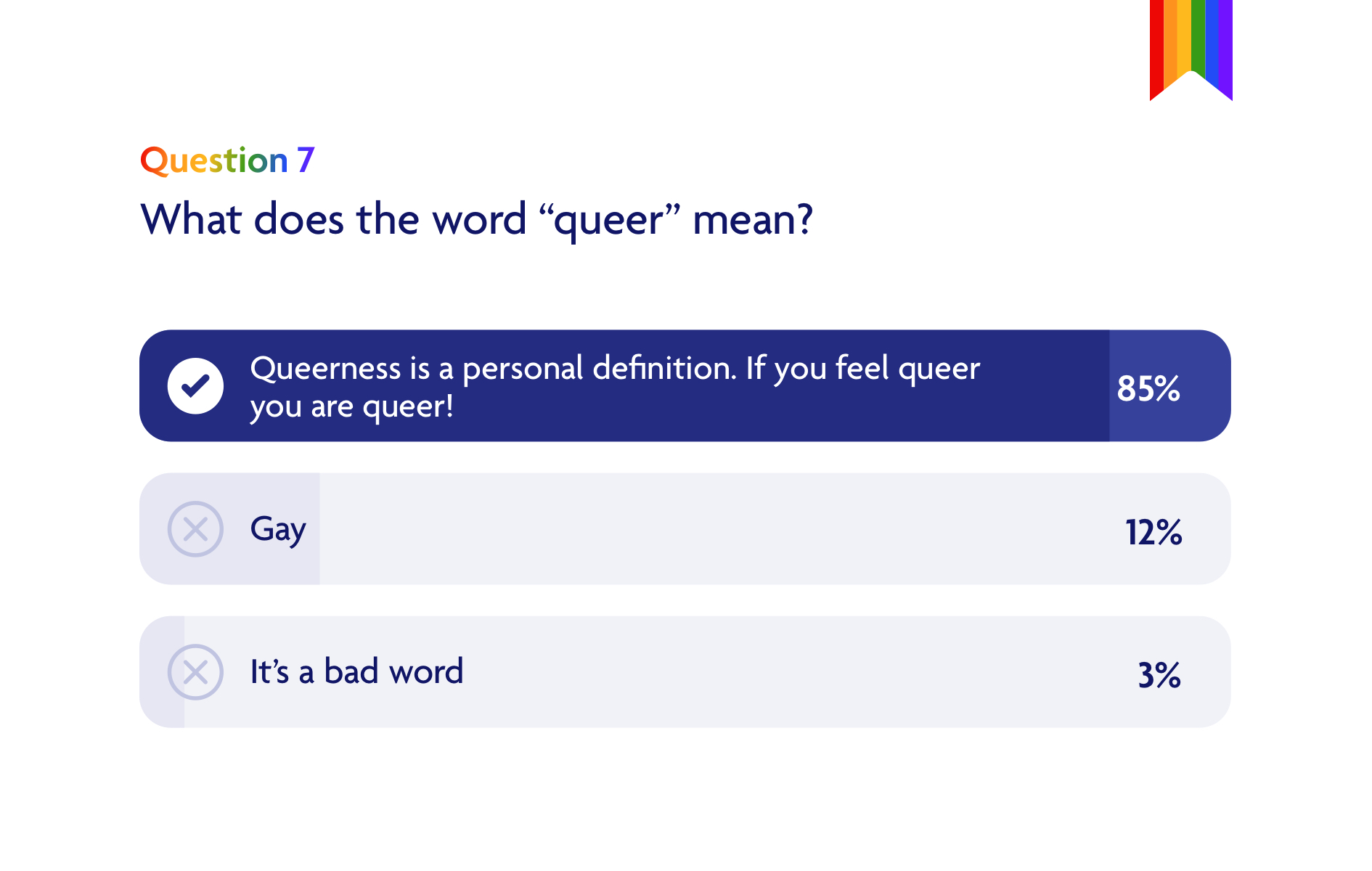
Task: Choose the Queerness is a personal definition answer text
Action: 614,387
